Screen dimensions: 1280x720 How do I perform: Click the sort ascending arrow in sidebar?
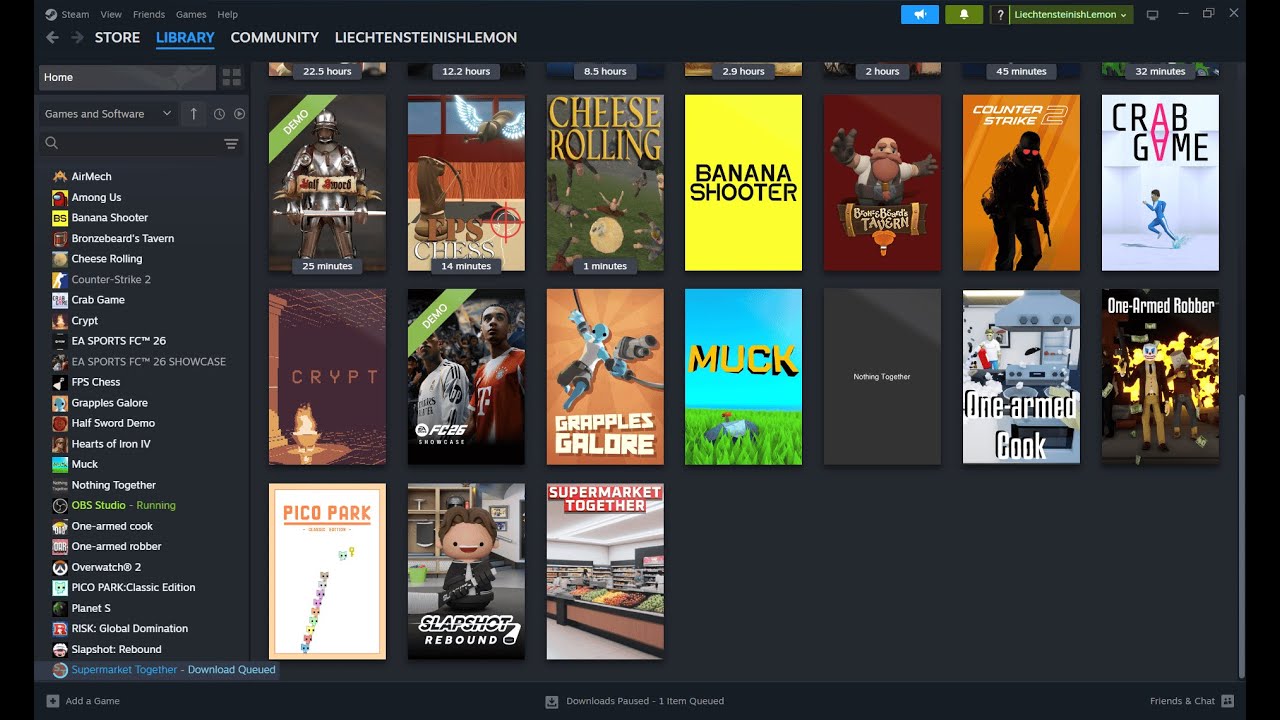(x=194, y=114)
